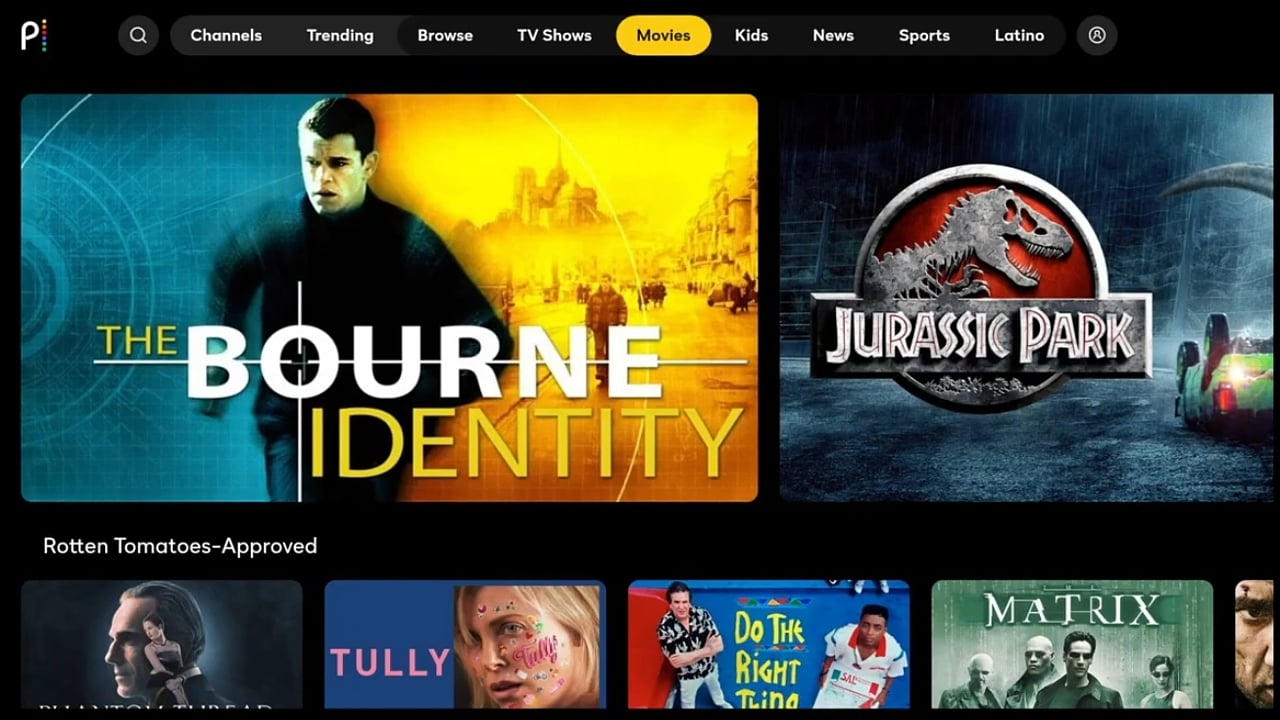The height and width of the screenshot is (720, 1280).
Task: Go to the Sports tab
Action: [x=924, y=35]
